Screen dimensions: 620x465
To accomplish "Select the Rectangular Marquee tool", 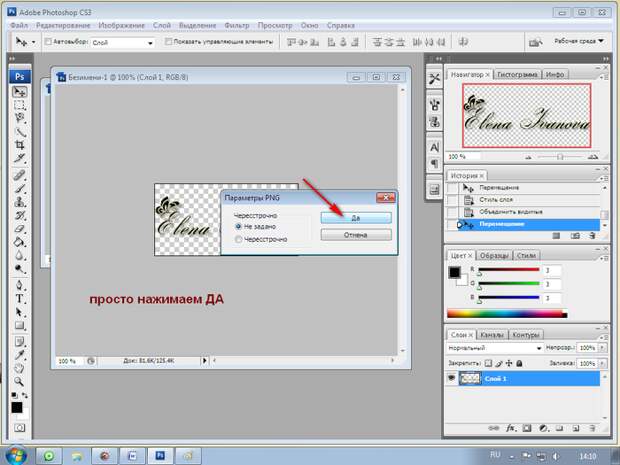I will (x=19, y=105).
